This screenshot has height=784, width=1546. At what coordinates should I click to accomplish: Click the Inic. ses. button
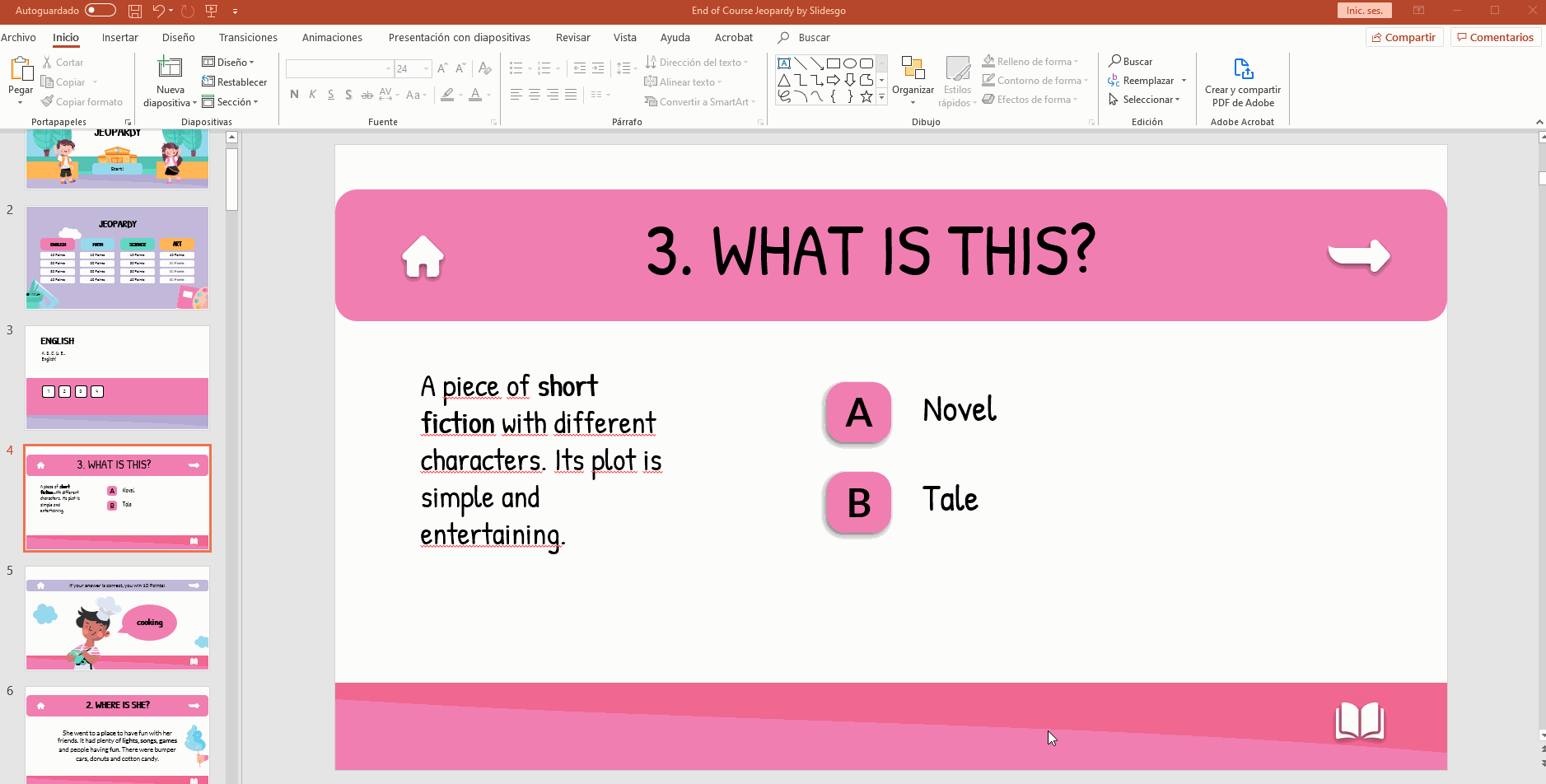pyautogui.click(x=1365, y=11)
